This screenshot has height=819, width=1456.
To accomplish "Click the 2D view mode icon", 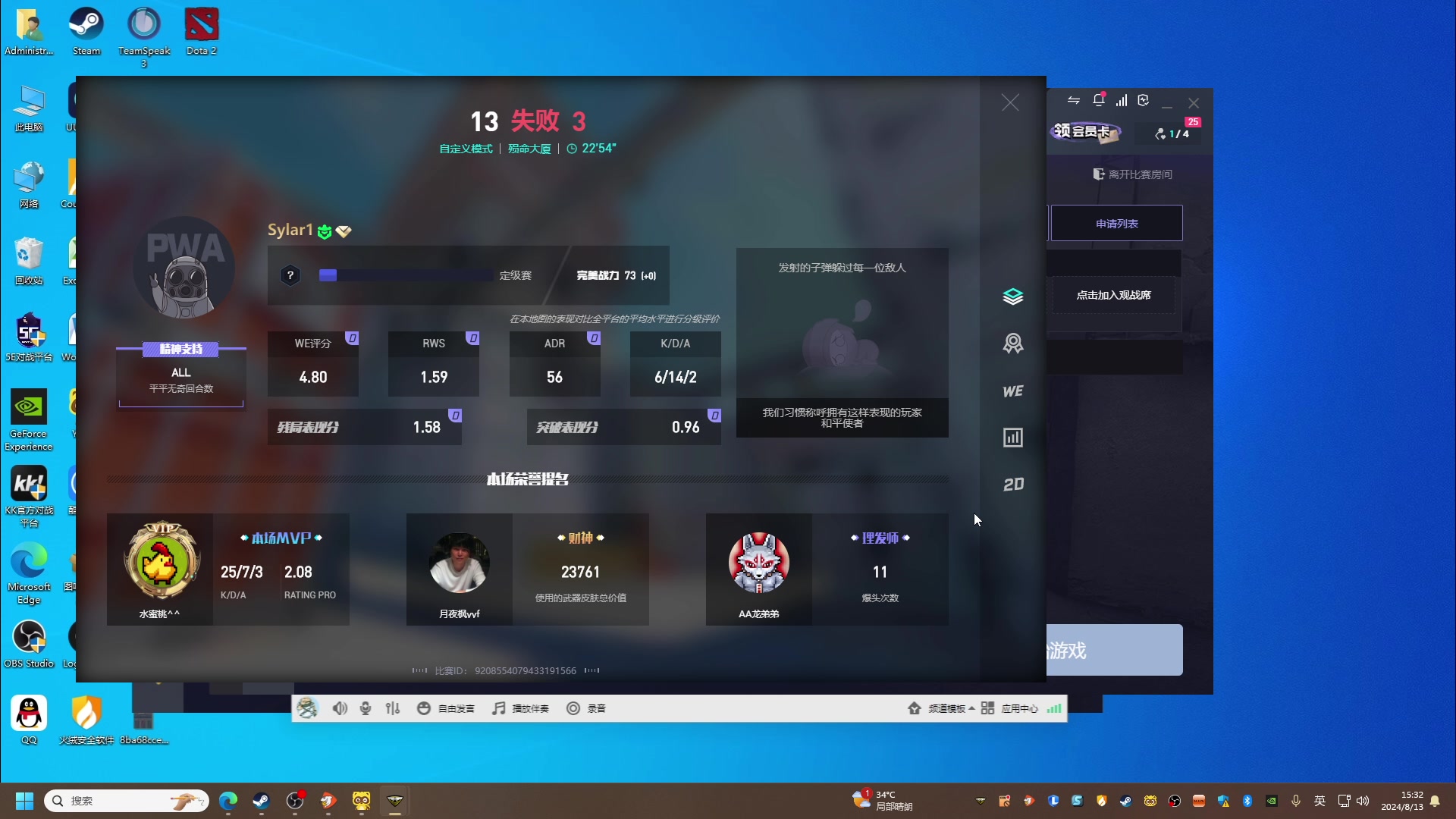I will click(1013, 484).
